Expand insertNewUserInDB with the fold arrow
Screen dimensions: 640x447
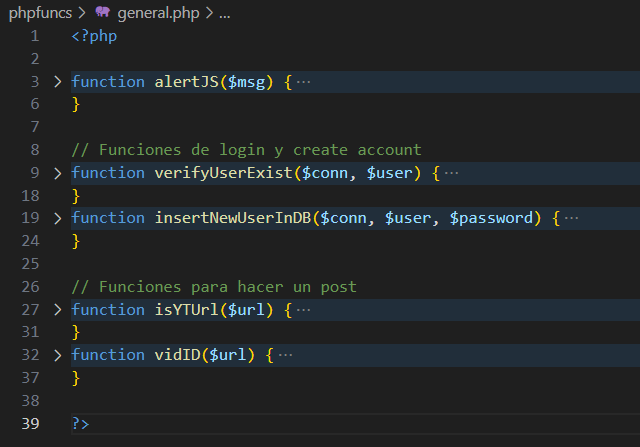tap(57, 218)
